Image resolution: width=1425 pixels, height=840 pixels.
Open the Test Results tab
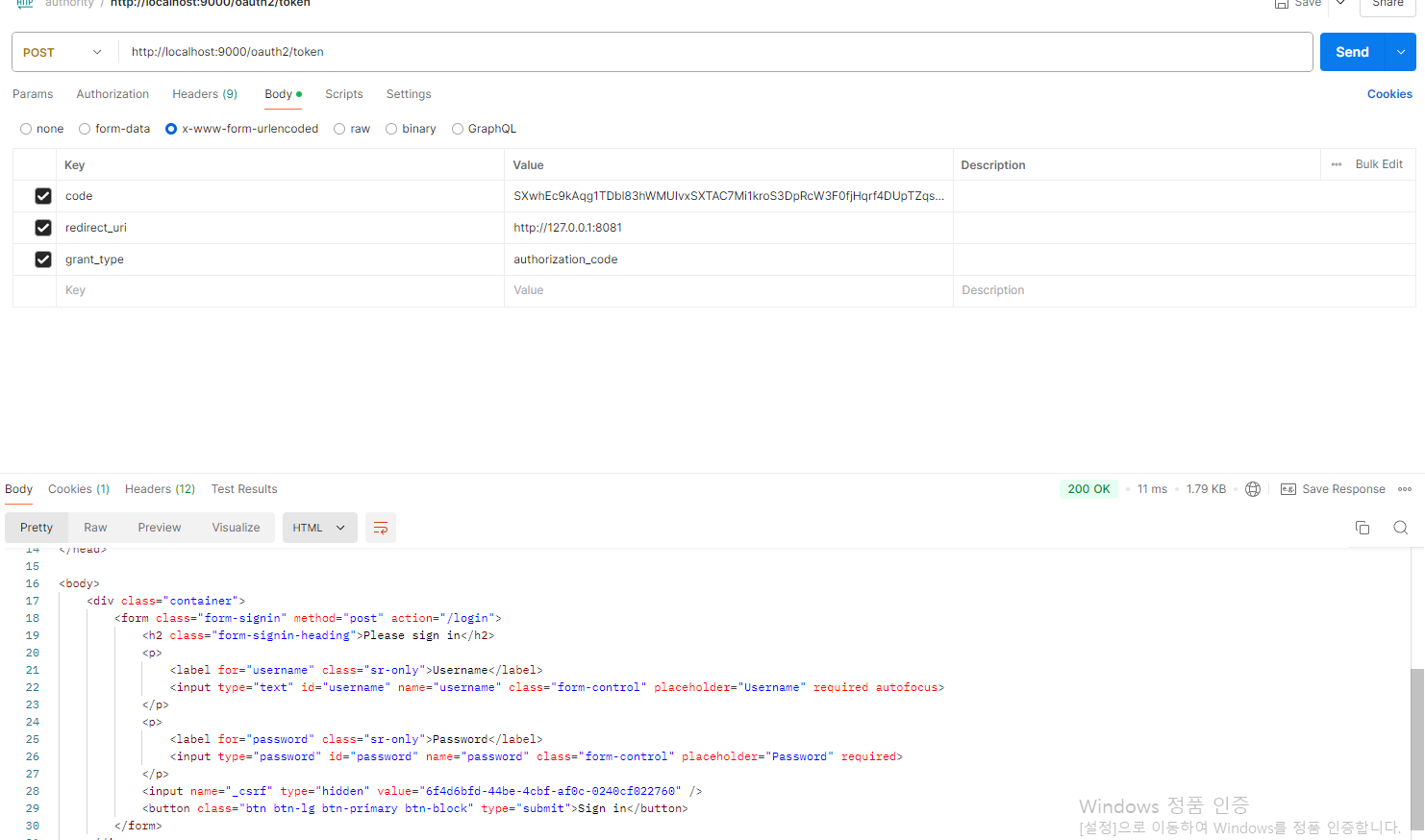click(244, 489)
